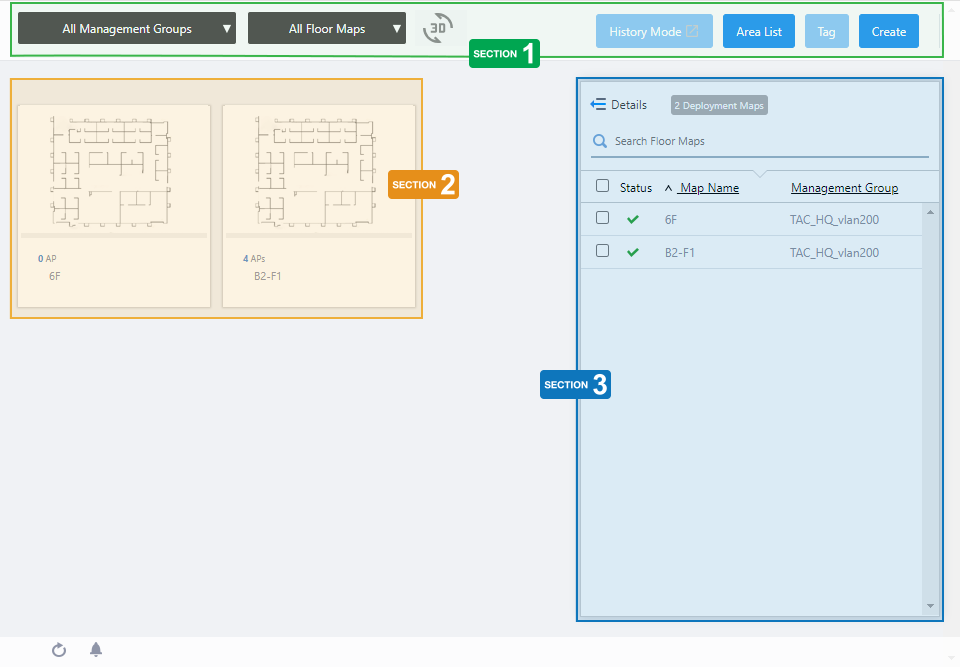
Task: Open History Mode
Action: (654, 32)
